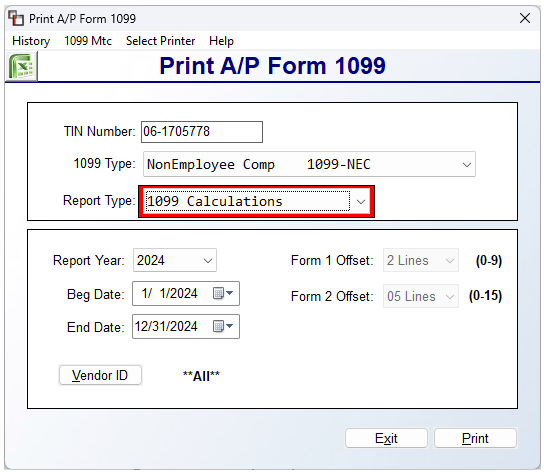Open the Form 1 Offset dropdown
The height and width of the screenshot is (472, 544).
[x=420, y=260]
